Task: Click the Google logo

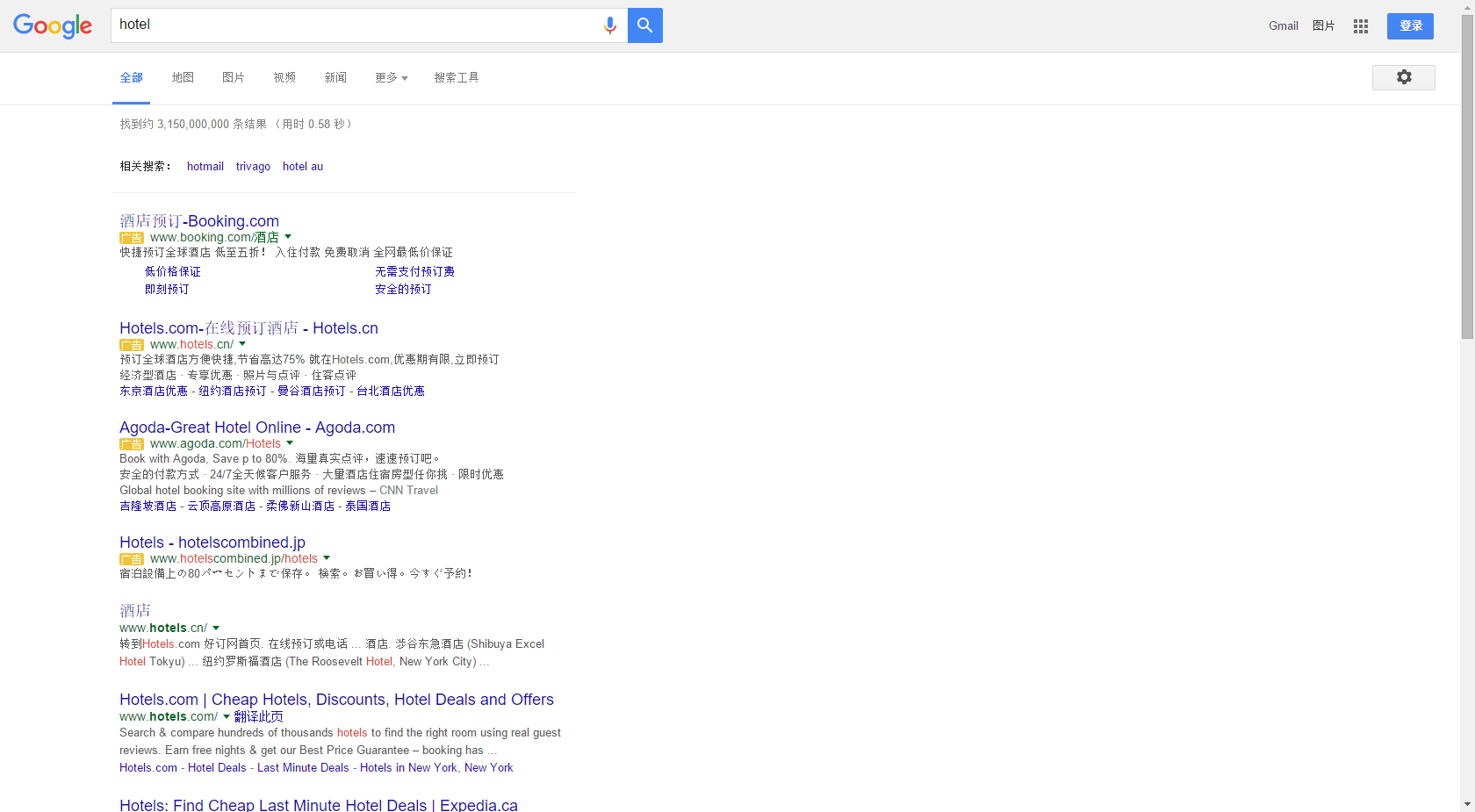Action: point(53,25)
